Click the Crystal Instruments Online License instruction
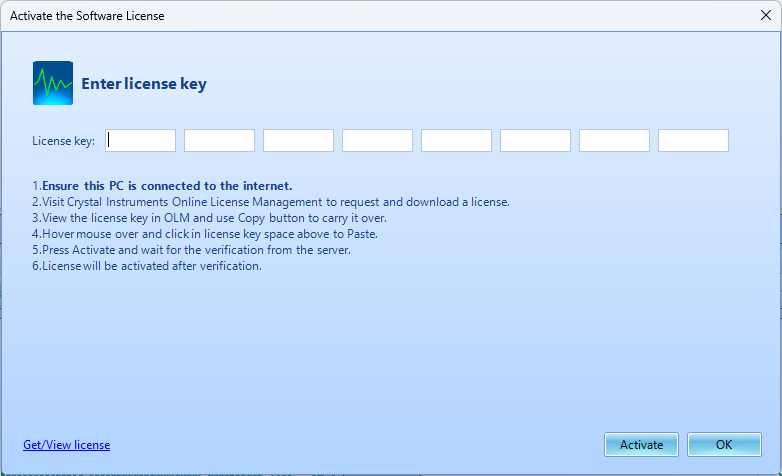782x476 pixels. coord(270,202)
